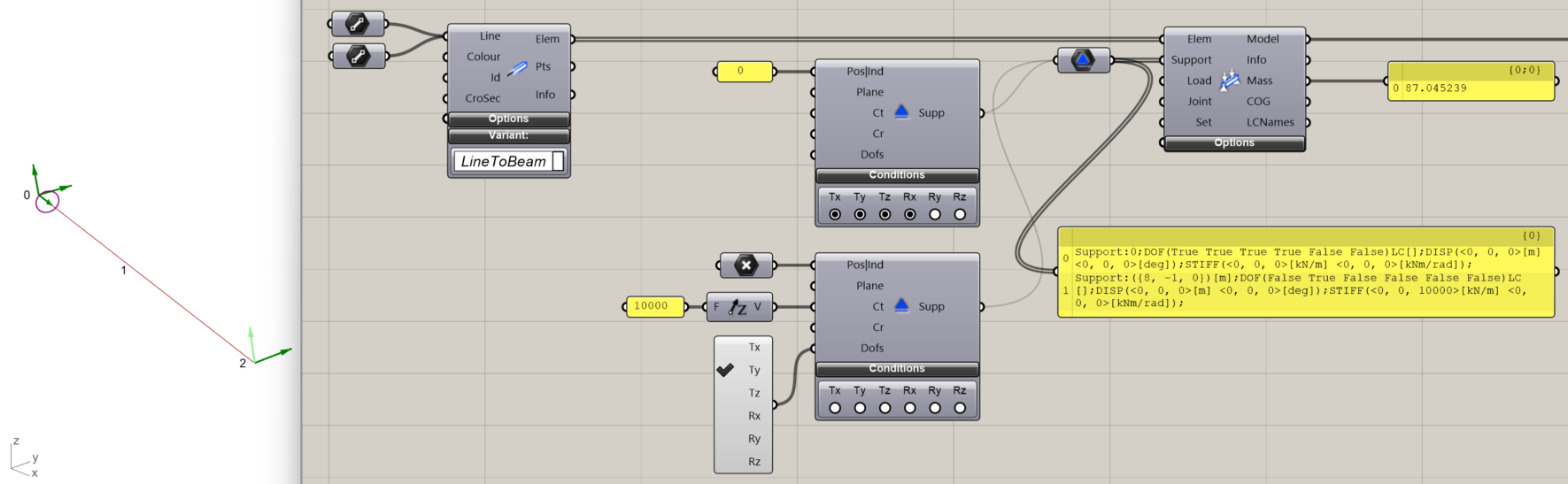The height and width of the screenshot is (484, 1568).
Task: Toggle Tx radio button in upper Support conditions
Action: point(835,214)
